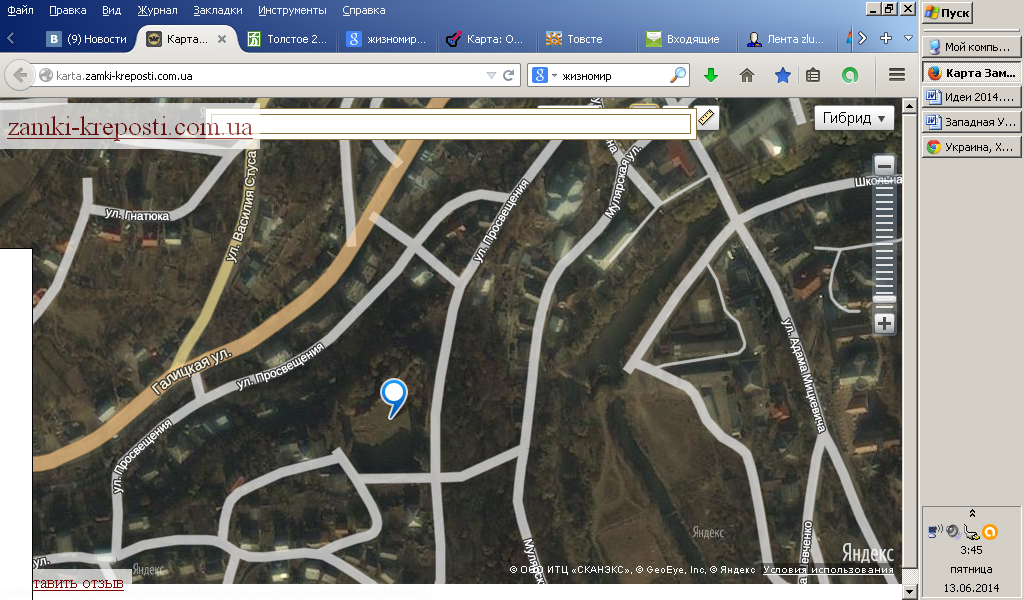Open the Firefox hamburger menu

[x=897, y=75]
